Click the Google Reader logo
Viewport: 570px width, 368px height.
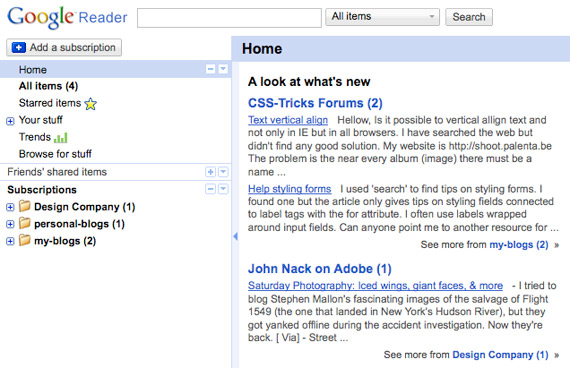pyautogui.click(x=67, y=17)
